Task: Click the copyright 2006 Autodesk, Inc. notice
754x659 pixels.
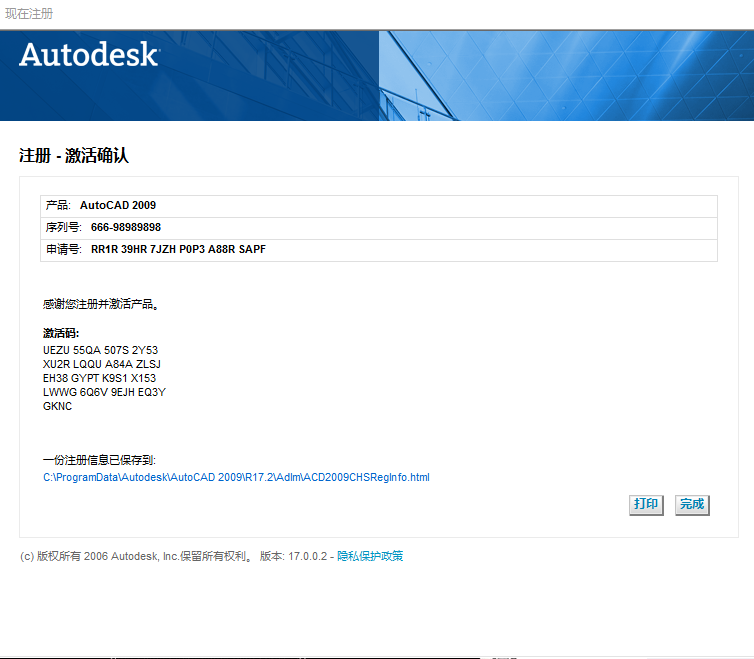Action: 136,557
